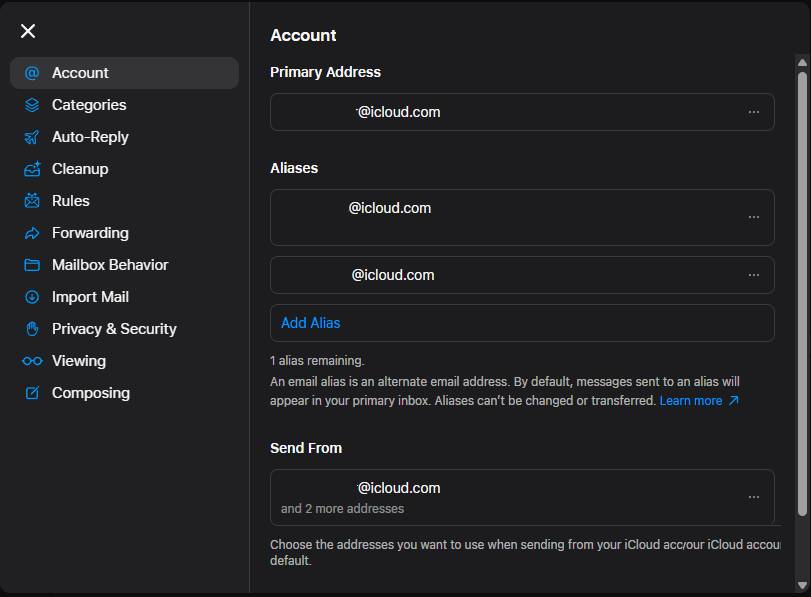The width and height of the screenshot is (811, 597).
Task: Open the Learn more link about aliases
Action: 691,400
